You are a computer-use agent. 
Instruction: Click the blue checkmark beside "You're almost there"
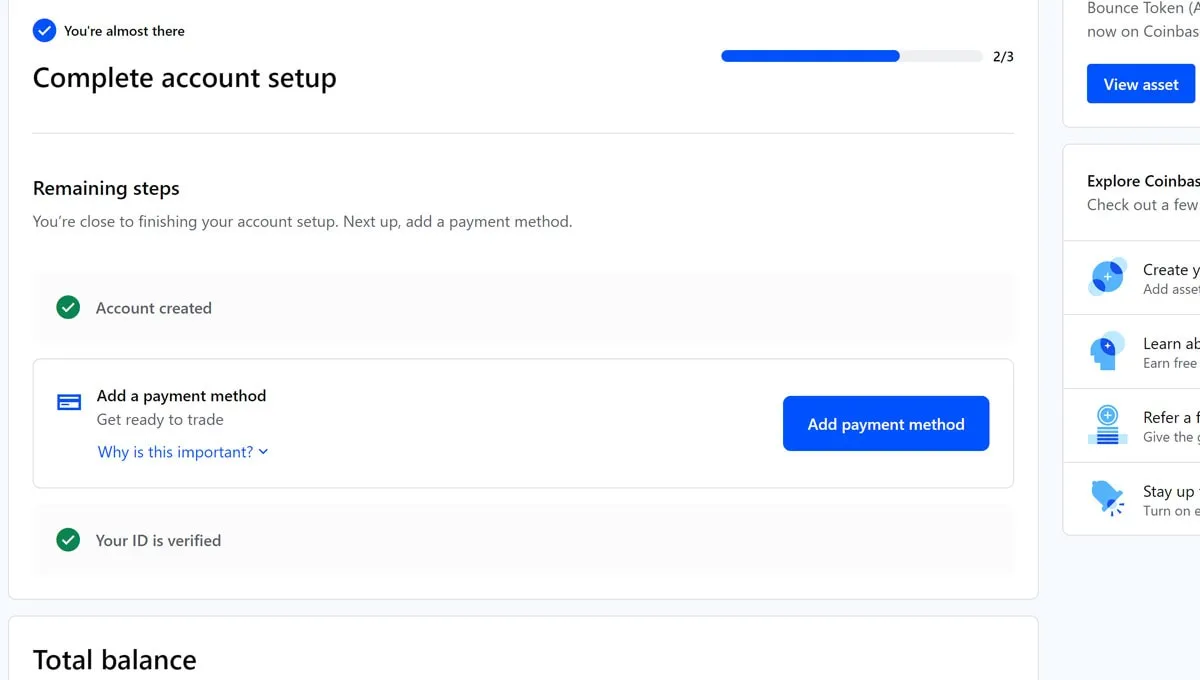pos(44,30)
